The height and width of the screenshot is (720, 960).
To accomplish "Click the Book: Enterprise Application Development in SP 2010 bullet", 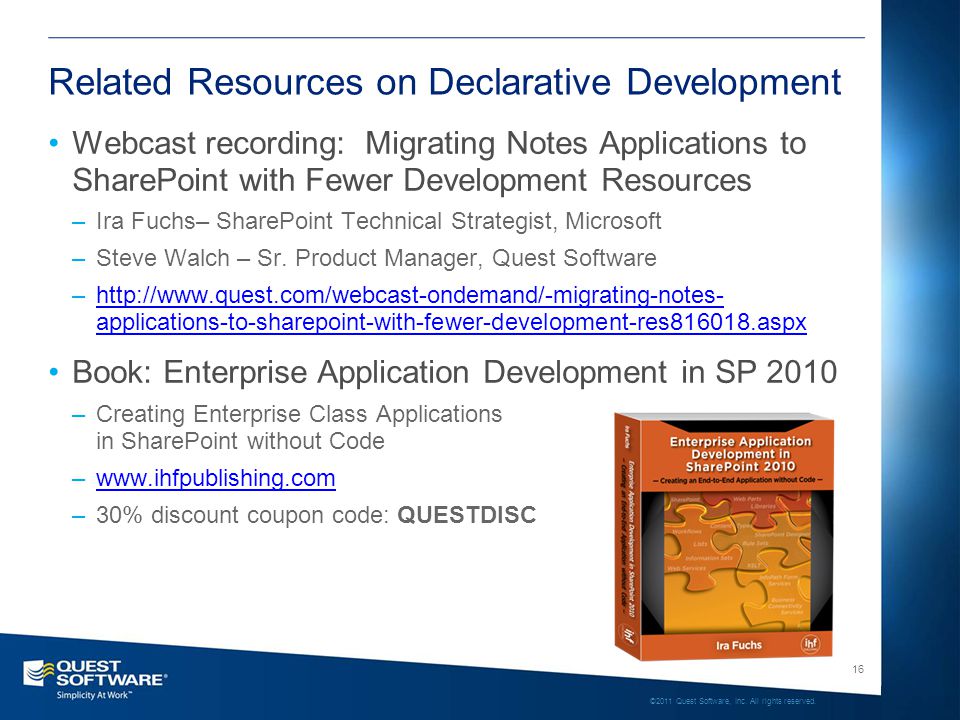I will coord(454,372).
